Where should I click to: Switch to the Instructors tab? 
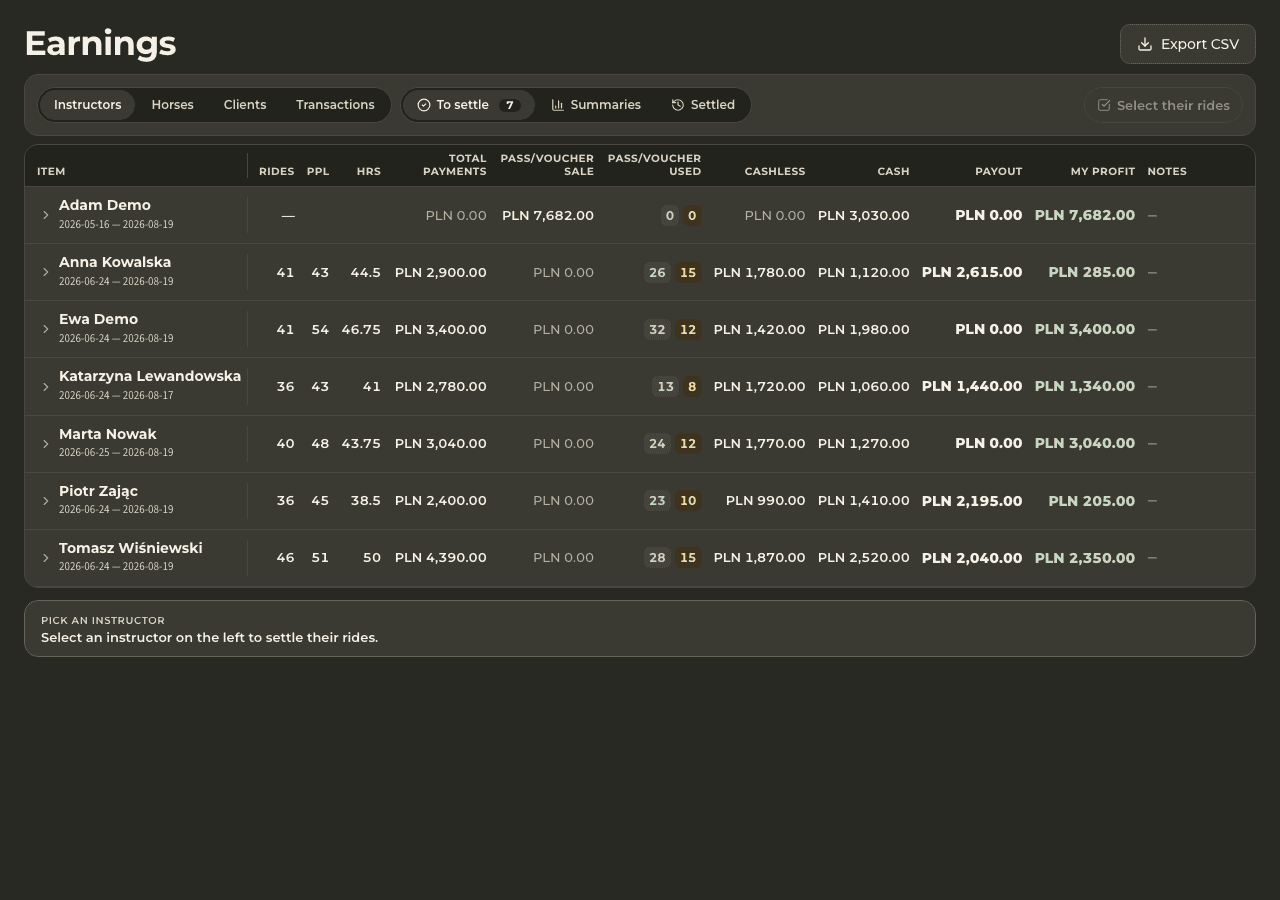tap(87, 105)
